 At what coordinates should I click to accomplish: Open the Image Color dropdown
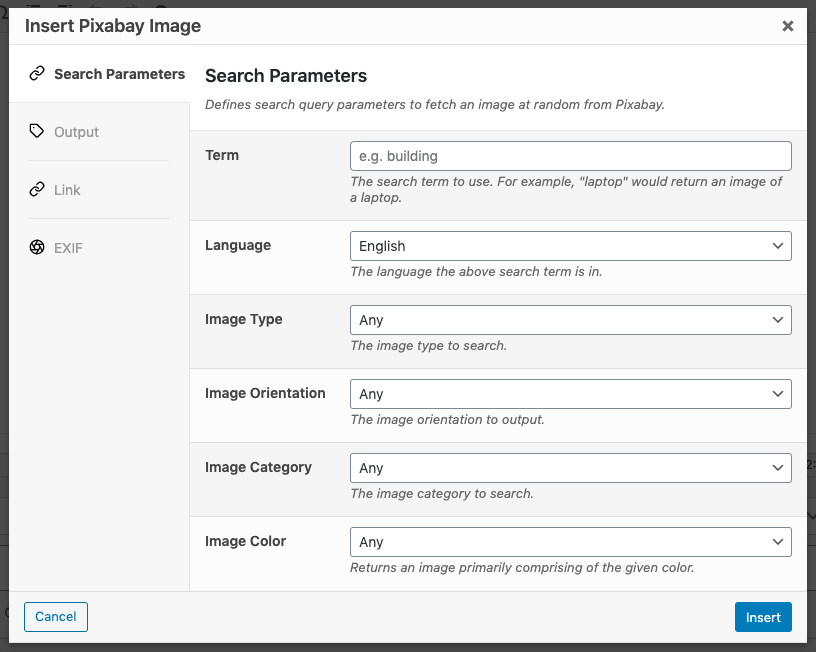click(x=570, y=542)
